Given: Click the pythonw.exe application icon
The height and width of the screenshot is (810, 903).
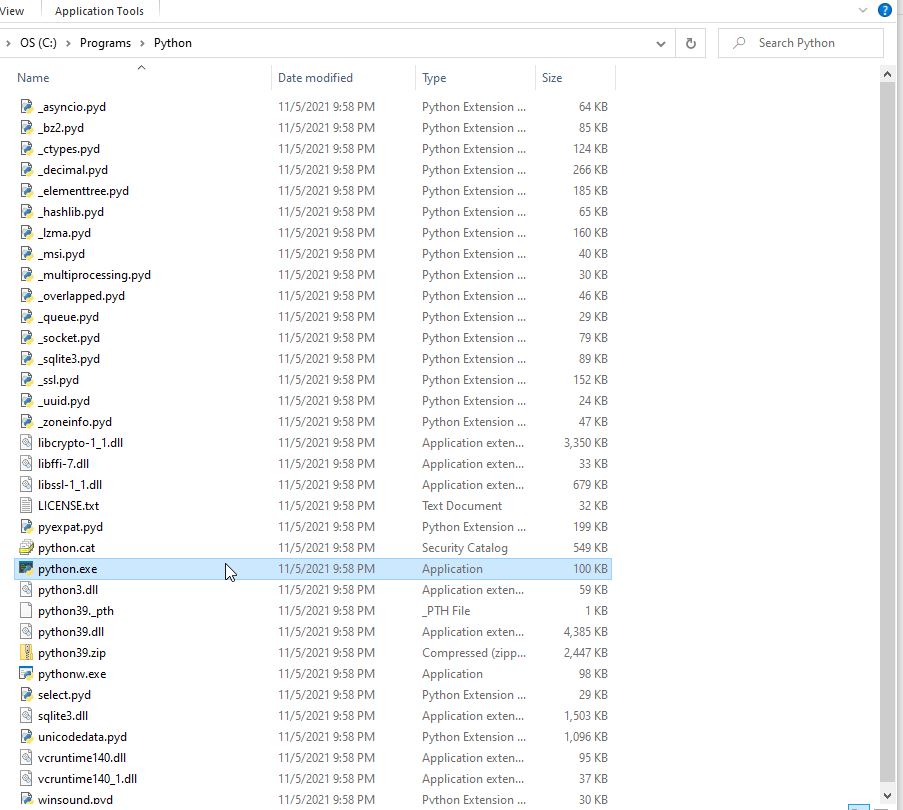Looking at the screenshot, I should 26,674.
